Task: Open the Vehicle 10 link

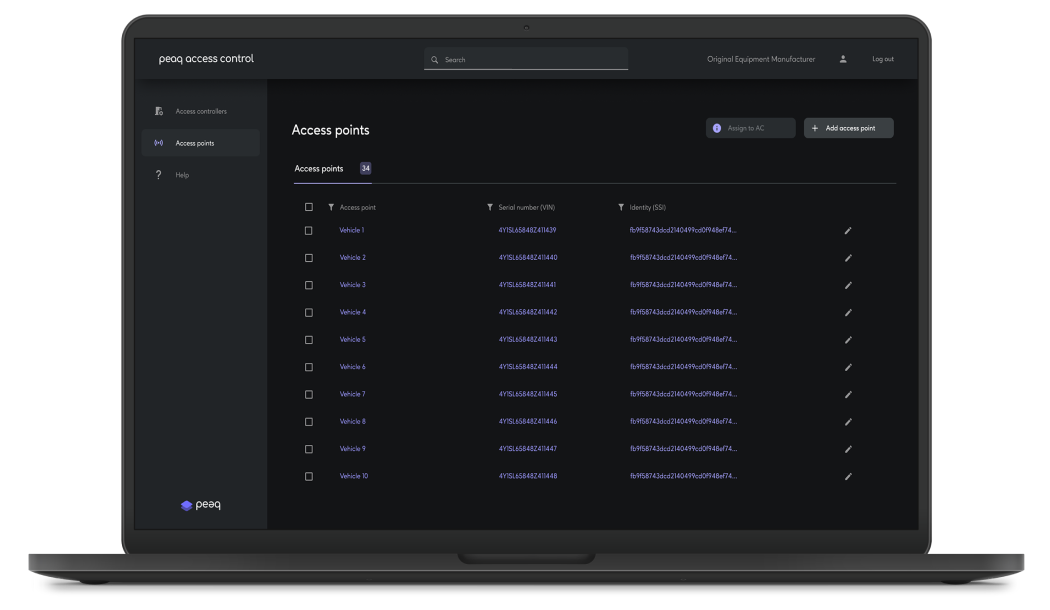Action: (354, 476)
